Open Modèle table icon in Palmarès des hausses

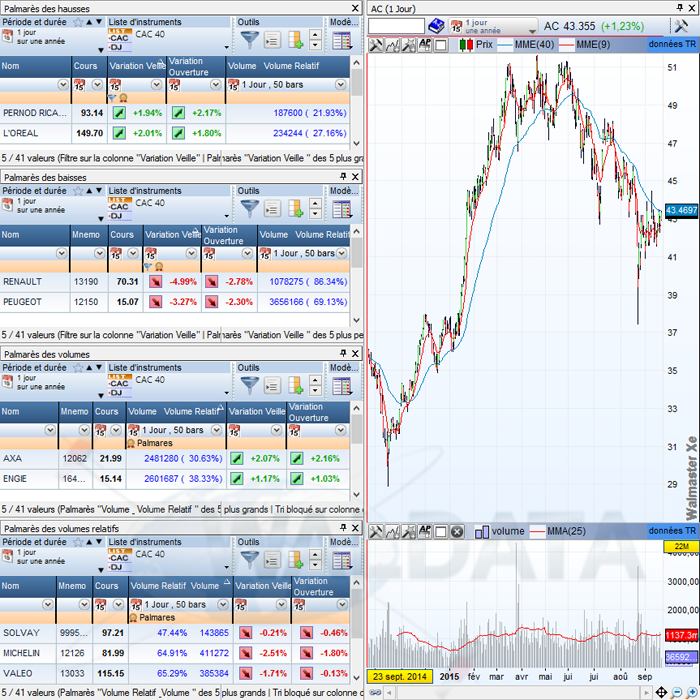(x=342, y=41)
